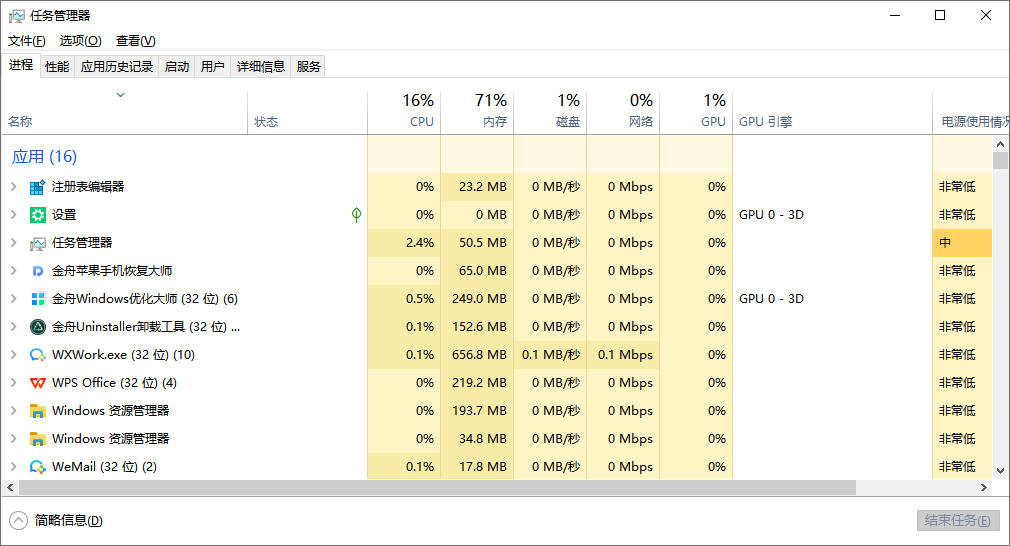Open the 文件(F) menu

pyautogui.click(x=26, y=41)
